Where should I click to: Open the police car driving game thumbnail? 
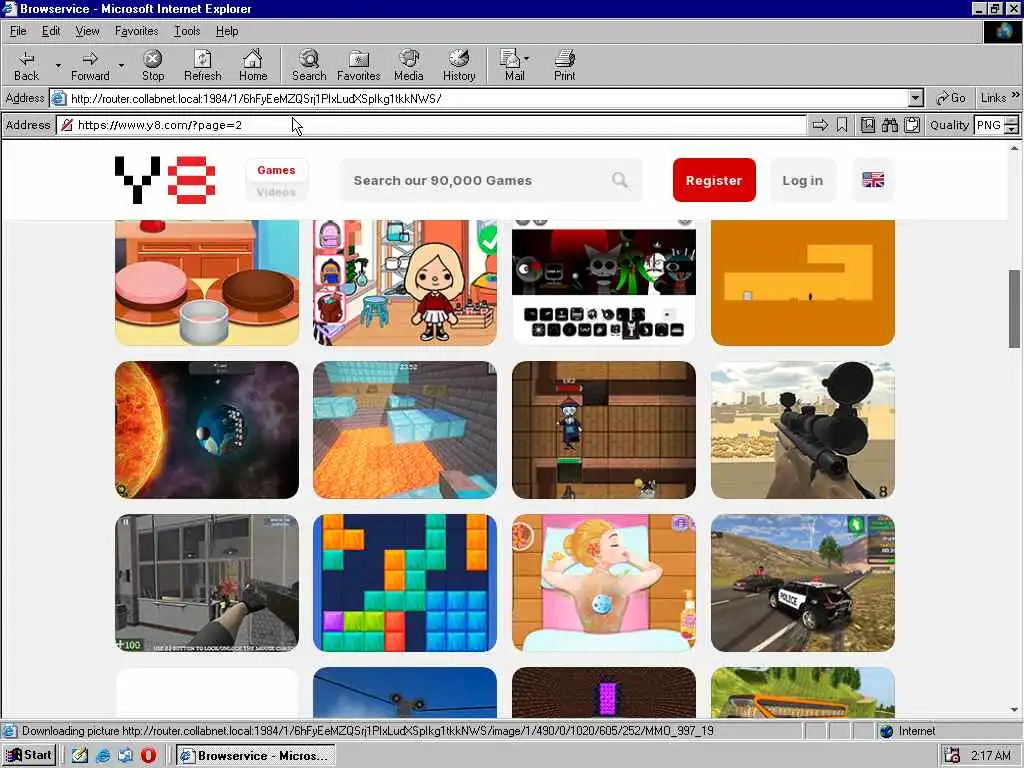coord(803,583)
